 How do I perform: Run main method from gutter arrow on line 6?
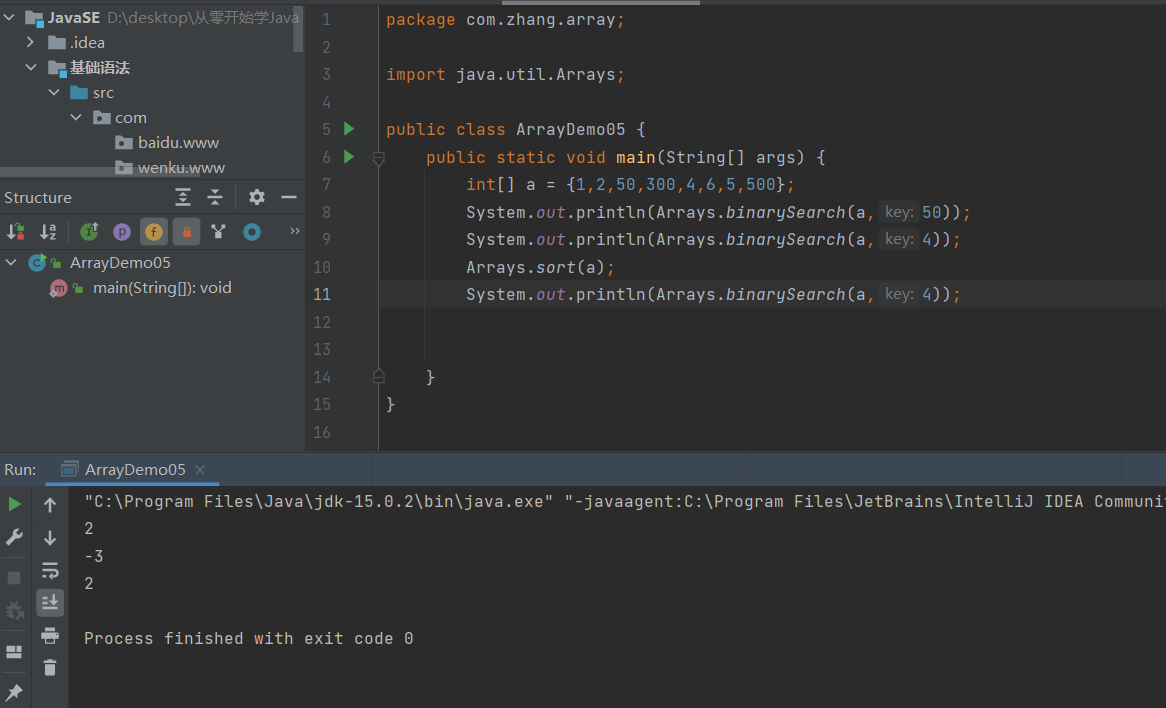pyautogui.click(x=349, y=157)
